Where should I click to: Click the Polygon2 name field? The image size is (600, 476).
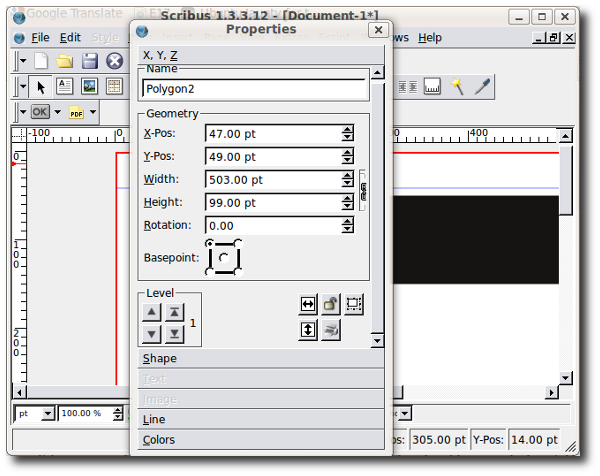[254, 89]
